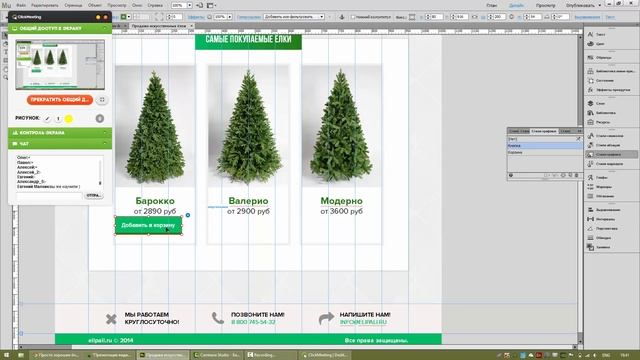The image size is (640, 360).
Task: Open the Файл menu
Action: (x=21, y=5)
